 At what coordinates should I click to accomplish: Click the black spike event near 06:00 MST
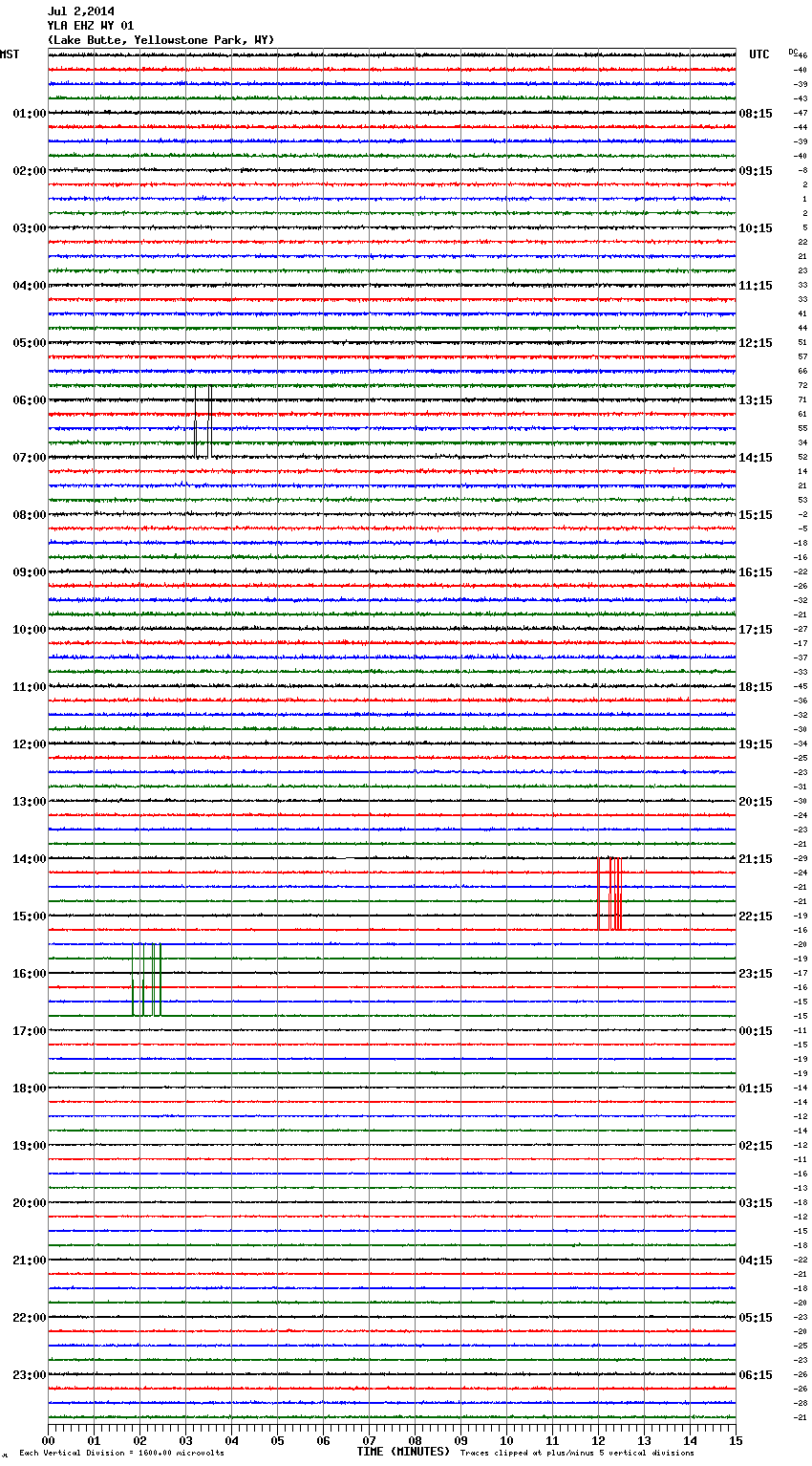pos(202,421)
